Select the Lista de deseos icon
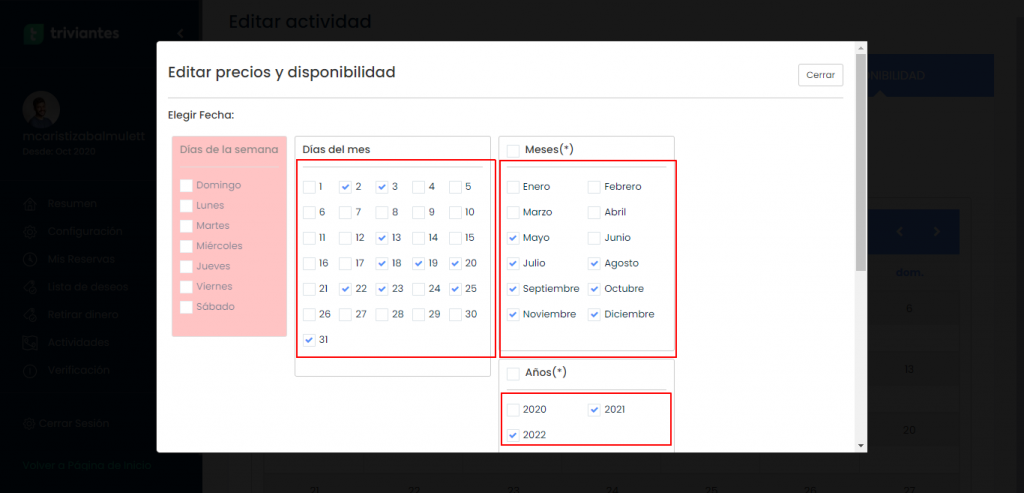The width and height of the screenshot is (1024, 493). point(29,287)
